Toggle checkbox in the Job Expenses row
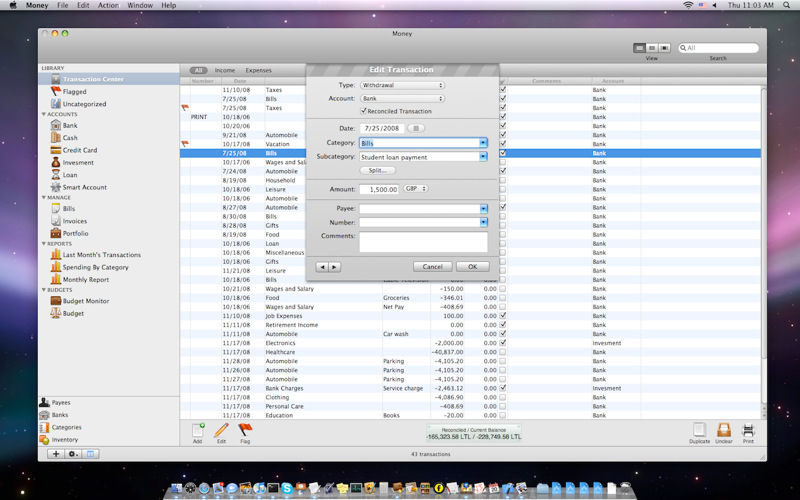Image resolution: width=800 pixels, height=500 pixels. 503,316
